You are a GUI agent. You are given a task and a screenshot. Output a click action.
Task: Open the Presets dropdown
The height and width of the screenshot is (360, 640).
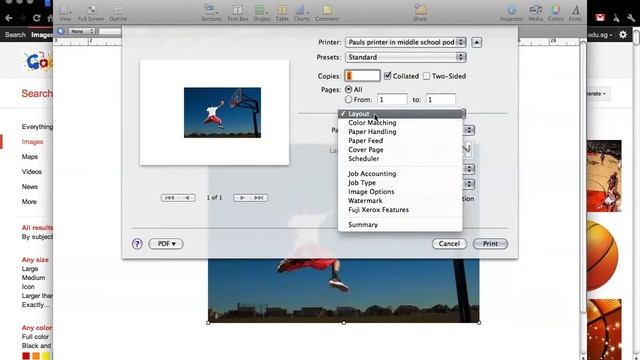(x=406, y=57)
